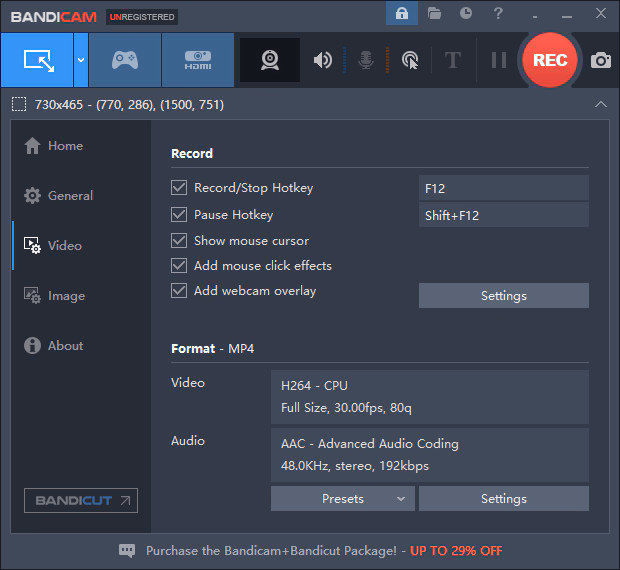Toggle the mouse click effects icon

click(x=410, y=60)
